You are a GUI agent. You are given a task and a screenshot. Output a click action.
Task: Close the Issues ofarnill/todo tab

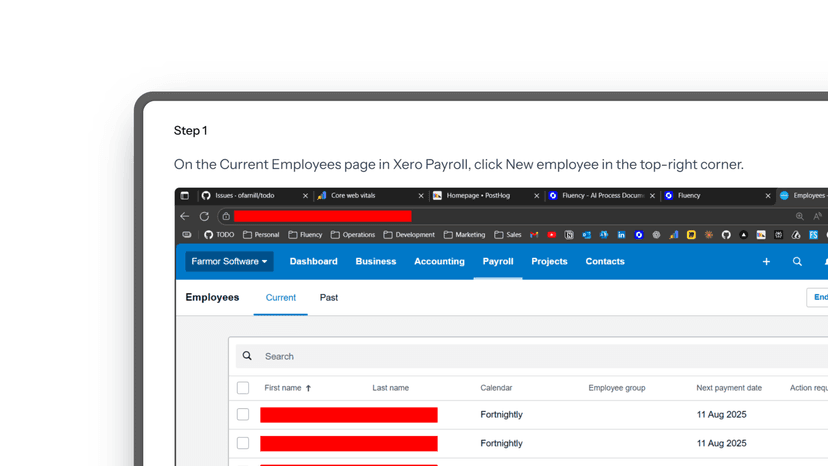[x=305, y=195]
